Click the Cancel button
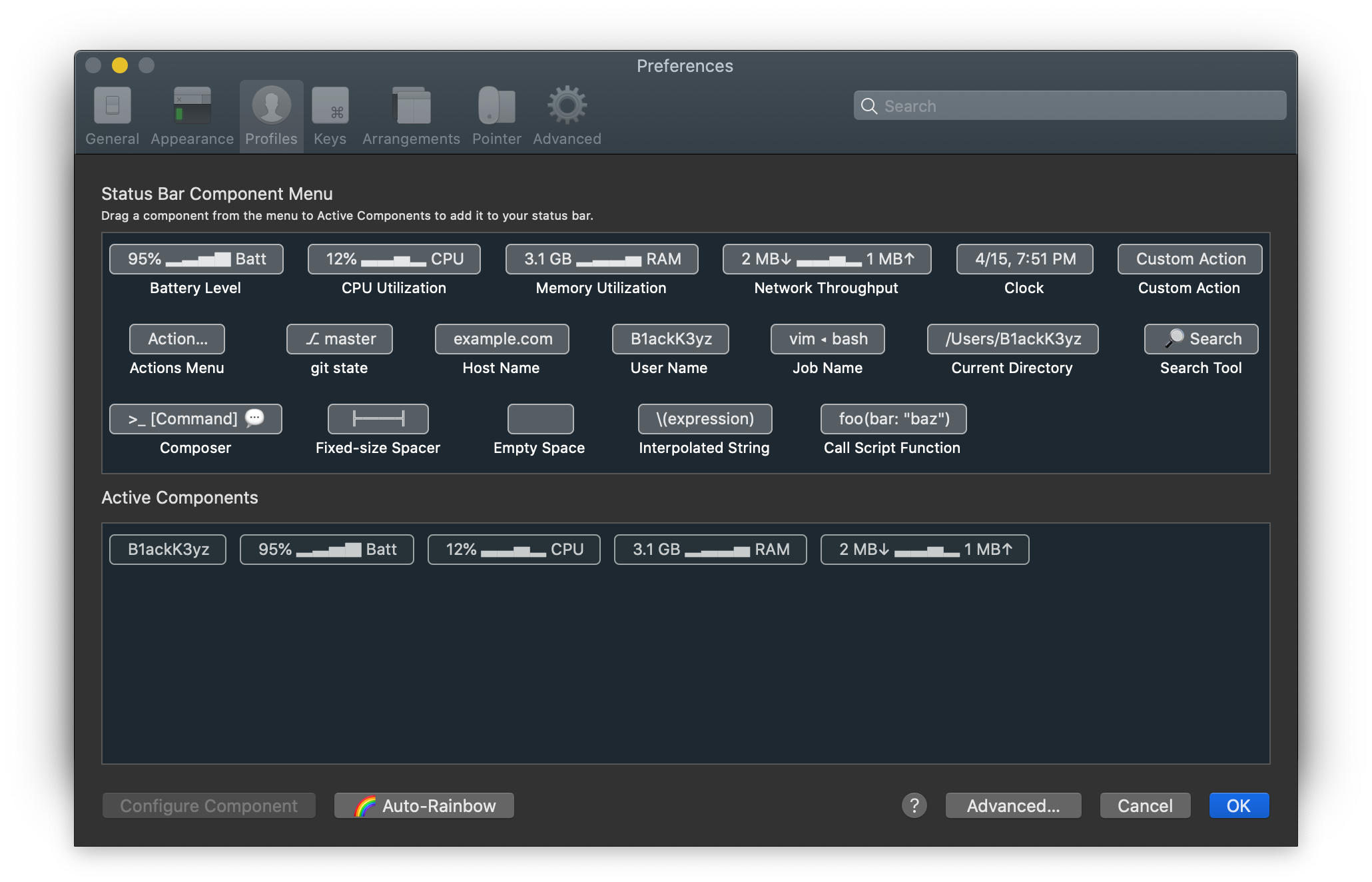1372x882 pixels. pos(1145,805)
